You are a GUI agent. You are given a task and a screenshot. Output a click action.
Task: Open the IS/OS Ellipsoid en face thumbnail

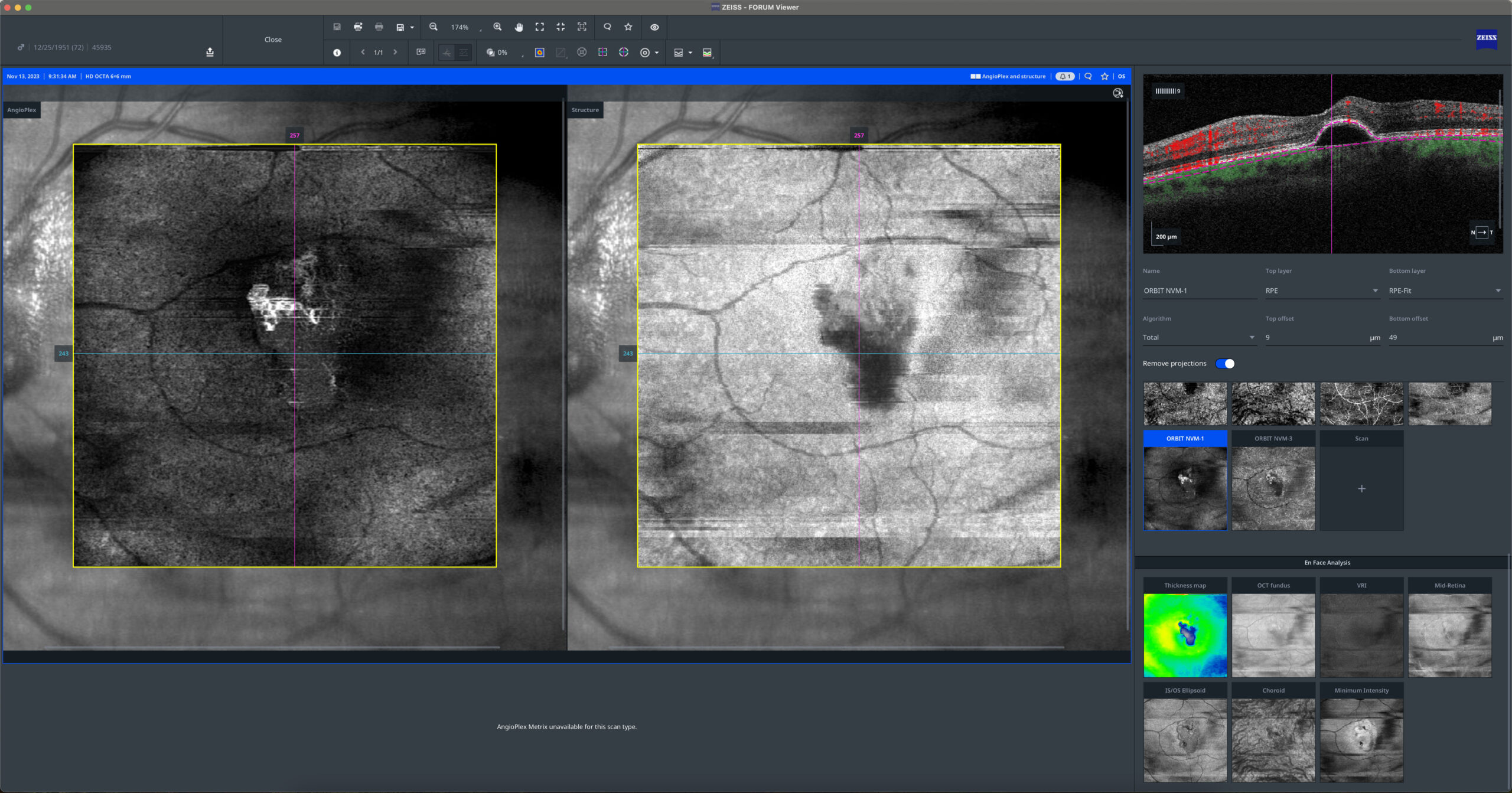[x=1185, y=733]
